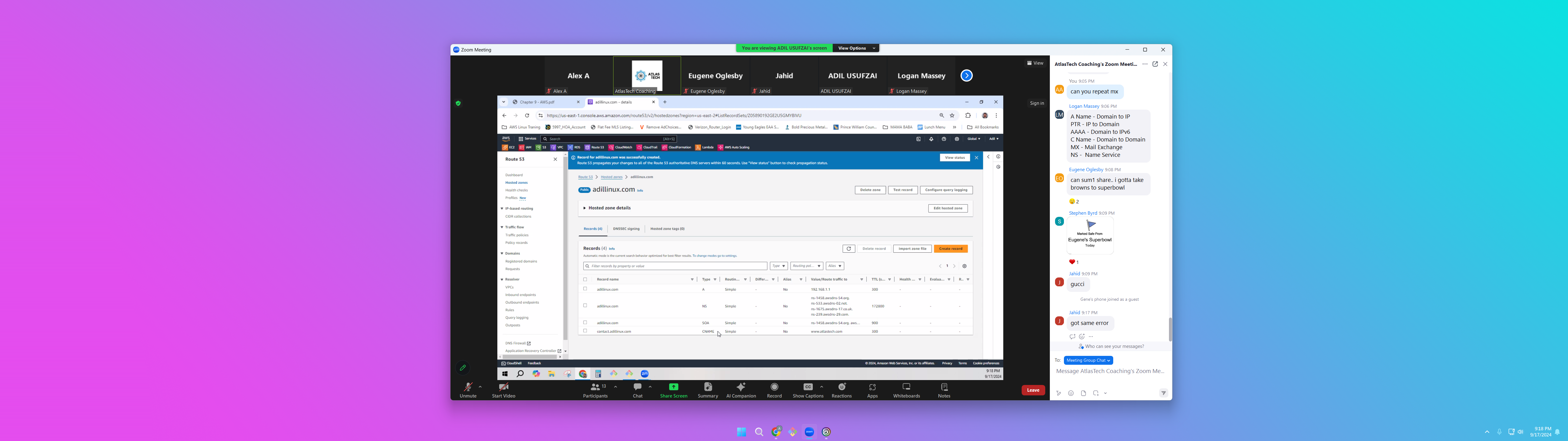1568x441 pixels.
Task: Open the emoji picker in chat composer
Action: 1071,394
